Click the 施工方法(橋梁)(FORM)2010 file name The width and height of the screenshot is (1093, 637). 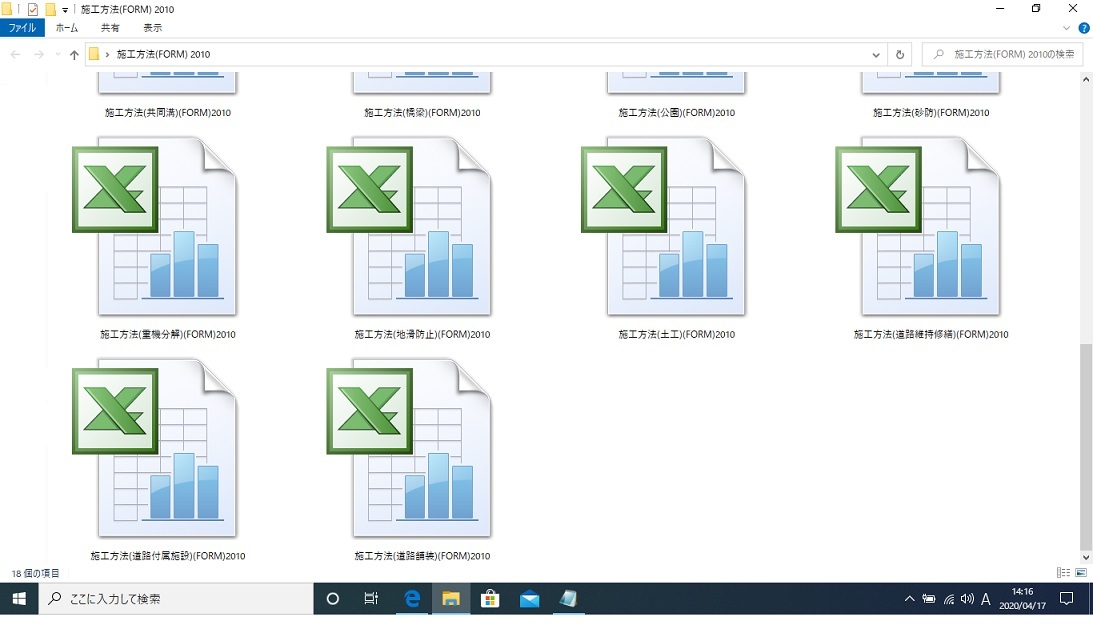tap(422, 112)
